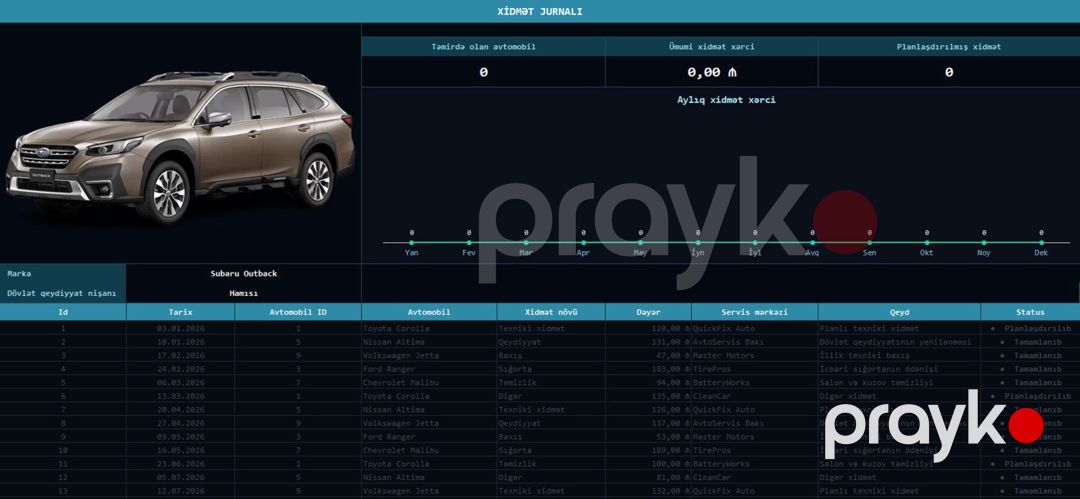Click the Avtomobil ID column header
This screenshot has height=499, width=1080.
(298, 312)
